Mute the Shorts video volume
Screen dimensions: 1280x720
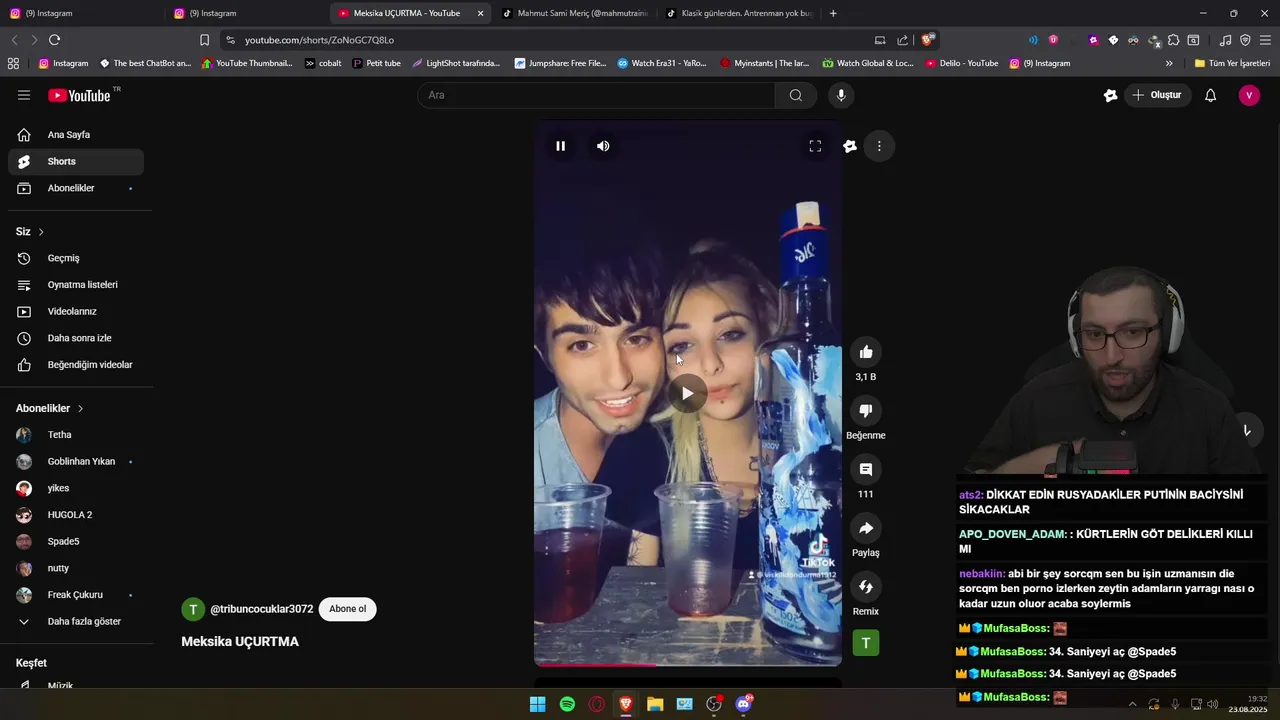pyautogui.click(x=603, y=146)
